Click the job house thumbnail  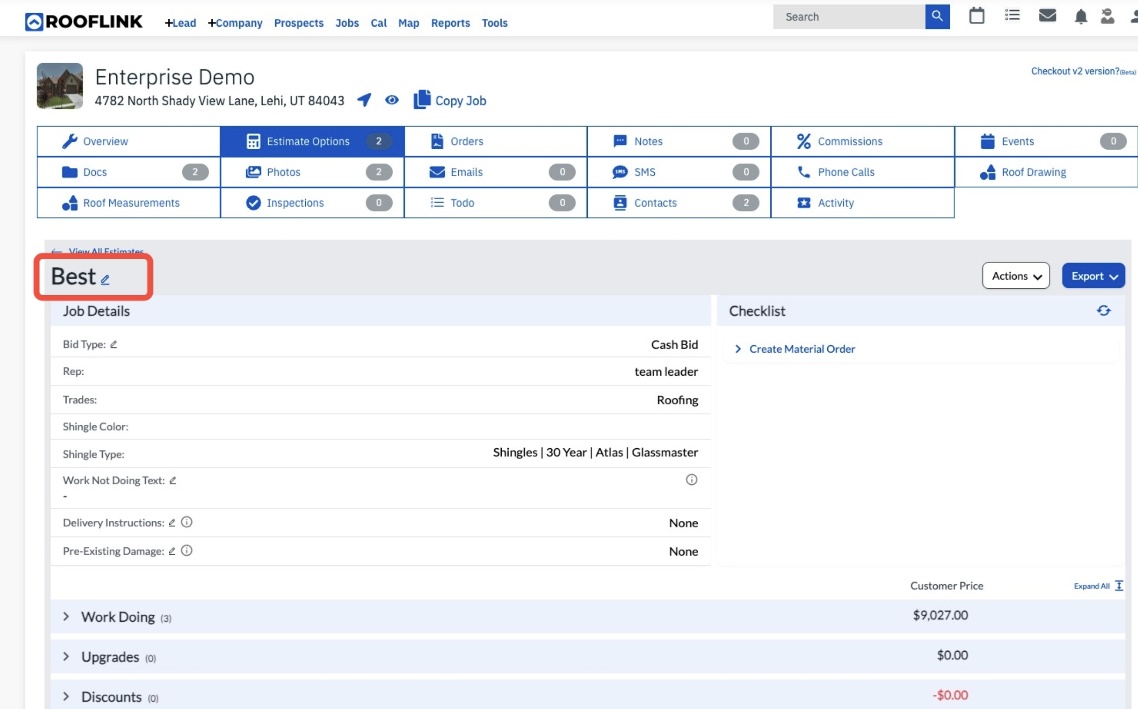tap(60, 86)
